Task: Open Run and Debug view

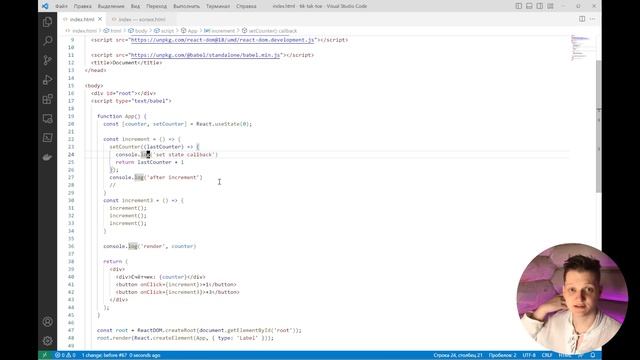Action: coord(47,80)
